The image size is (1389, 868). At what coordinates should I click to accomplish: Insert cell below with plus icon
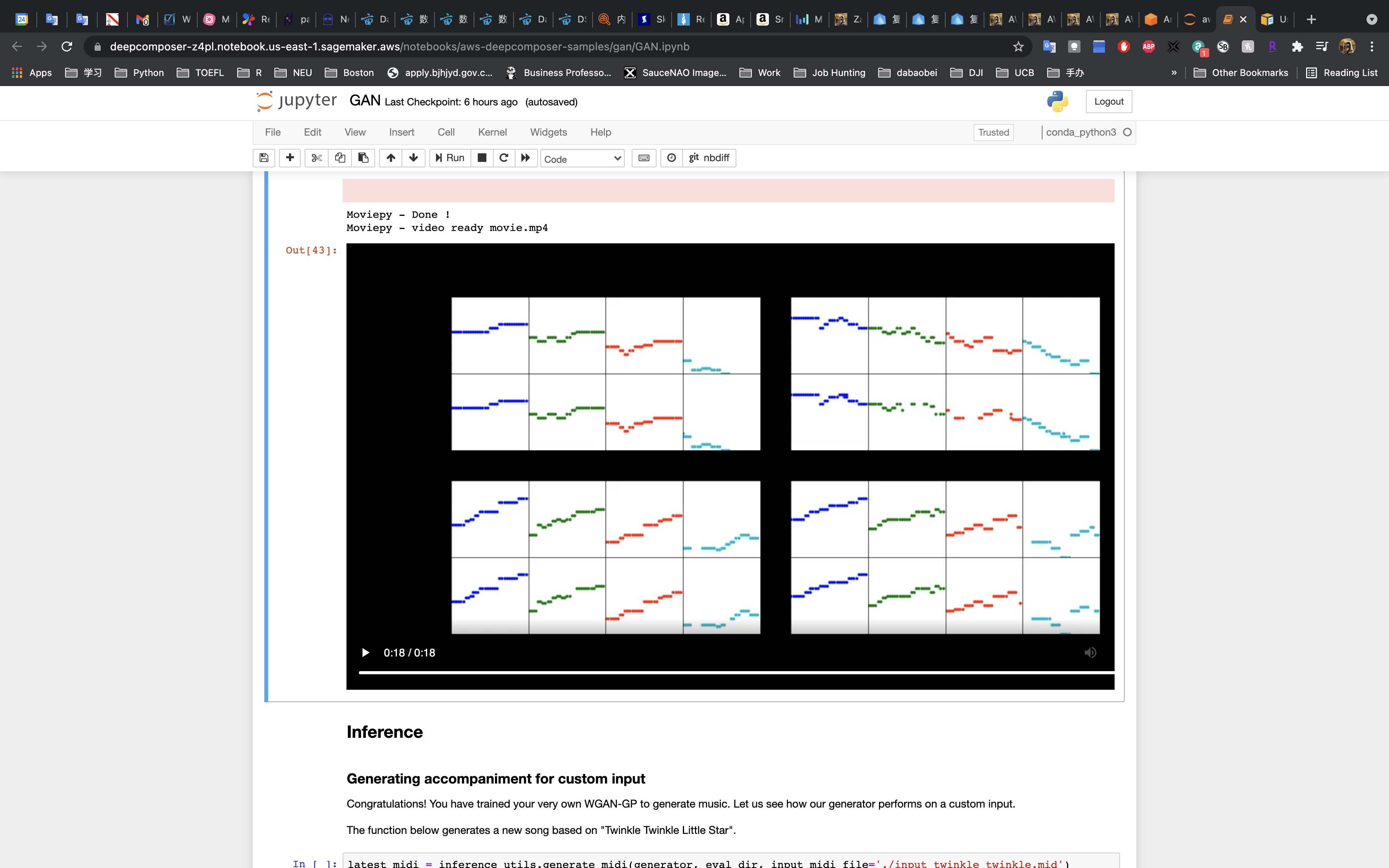pyautogui.click(x=290, y=158)
